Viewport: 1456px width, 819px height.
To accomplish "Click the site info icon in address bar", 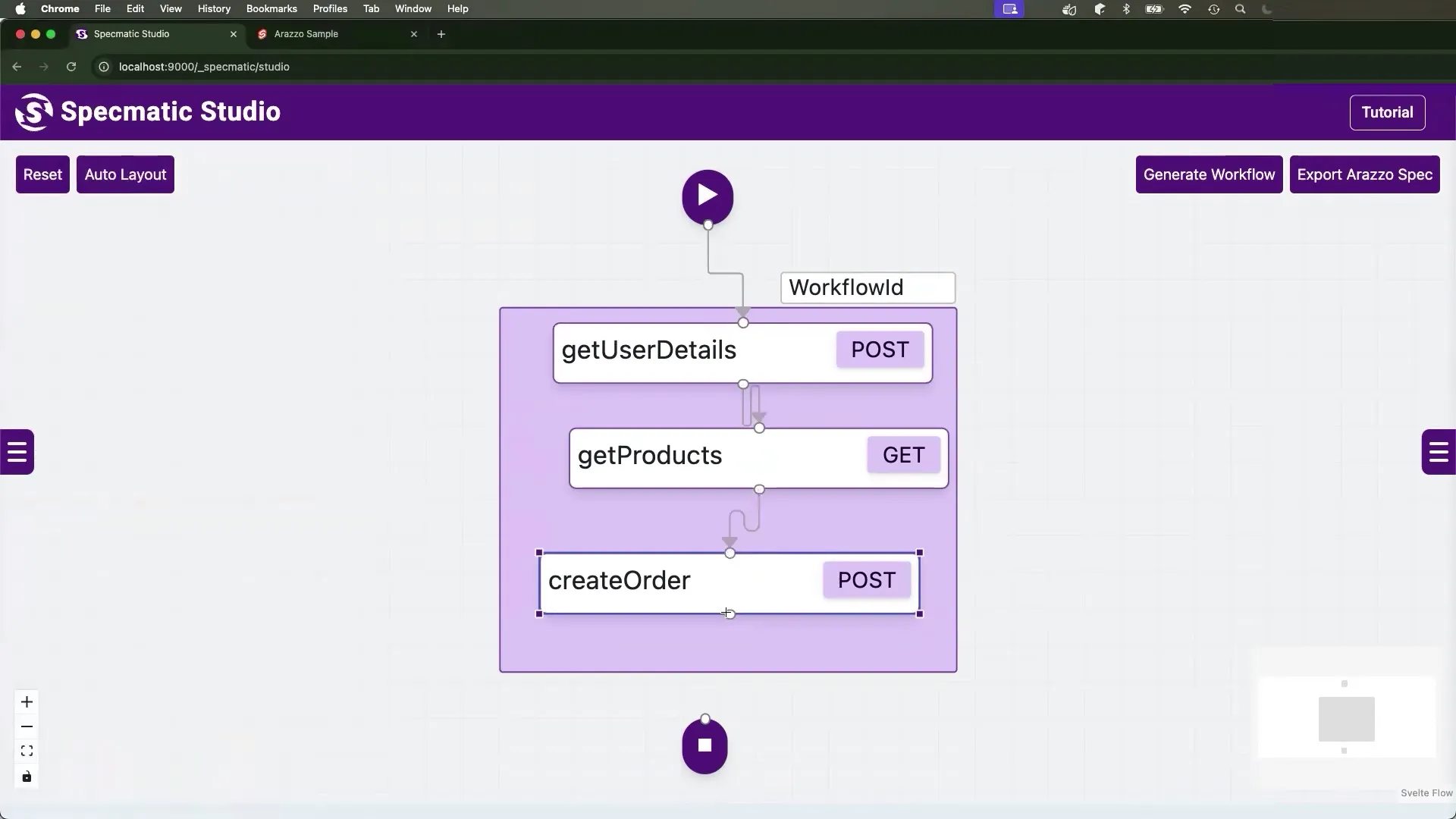I will pos(104,67).
